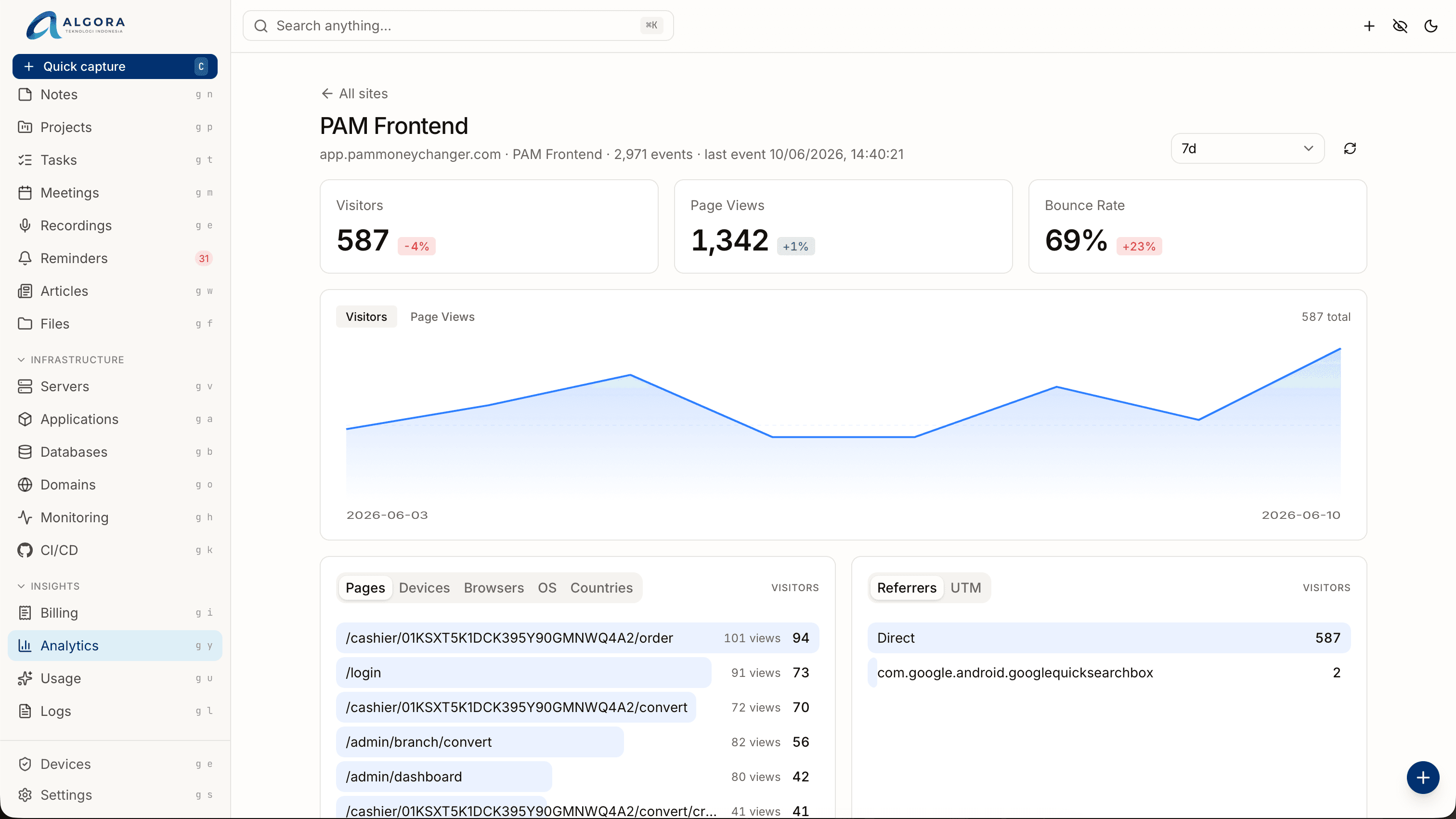Open the 7d time range dropdown
1456x819 pixels.
tap(1247, 148)
